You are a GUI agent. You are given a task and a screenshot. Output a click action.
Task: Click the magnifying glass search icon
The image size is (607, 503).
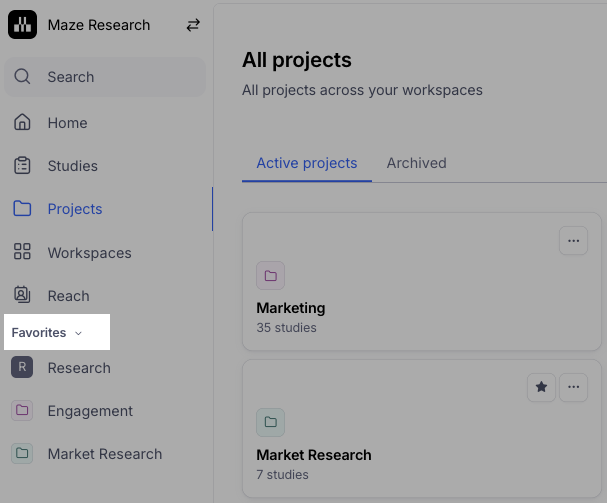(x=22, y=77)
